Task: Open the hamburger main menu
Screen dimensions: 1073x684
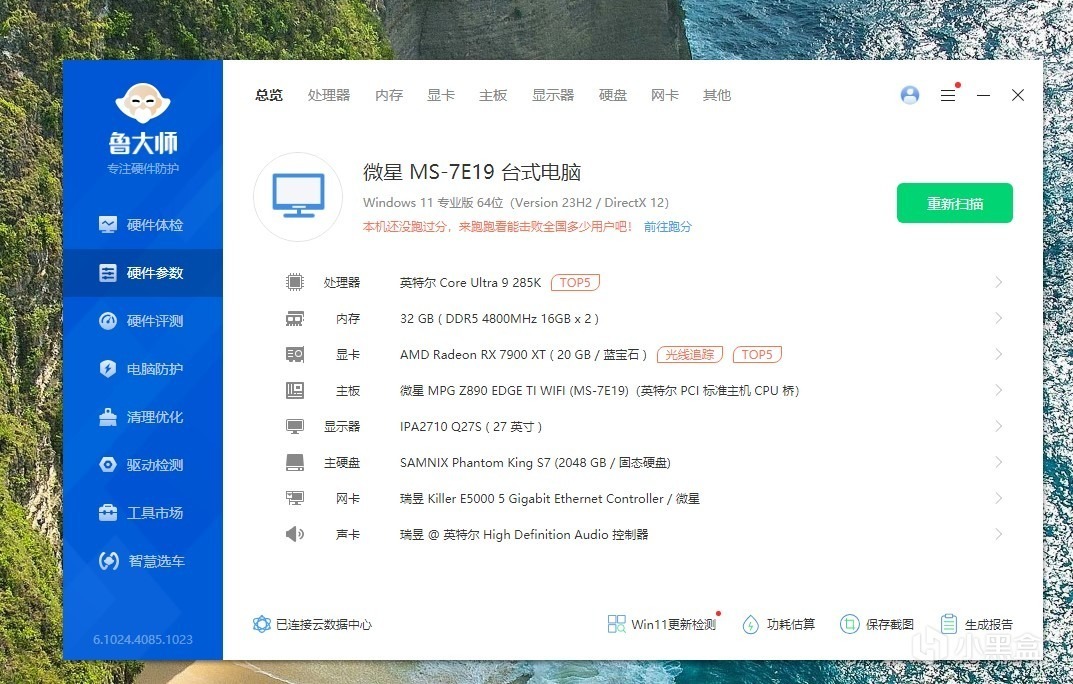Action: 948,96
